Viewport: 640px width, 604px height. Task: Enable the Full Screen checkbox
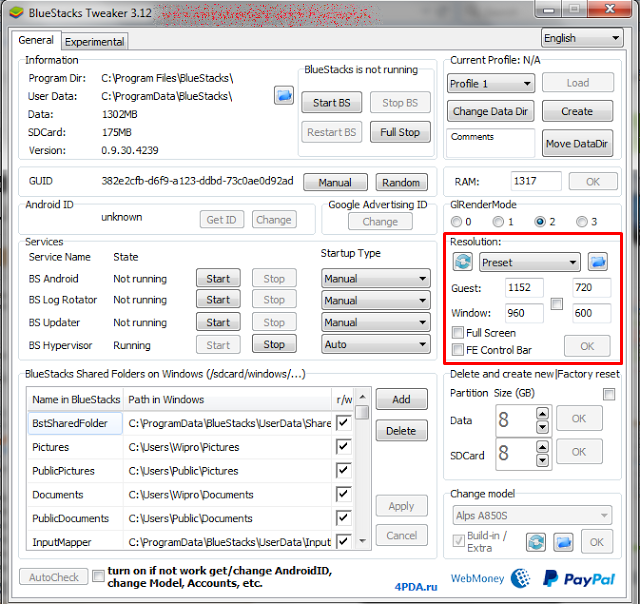tap(458, 333)
